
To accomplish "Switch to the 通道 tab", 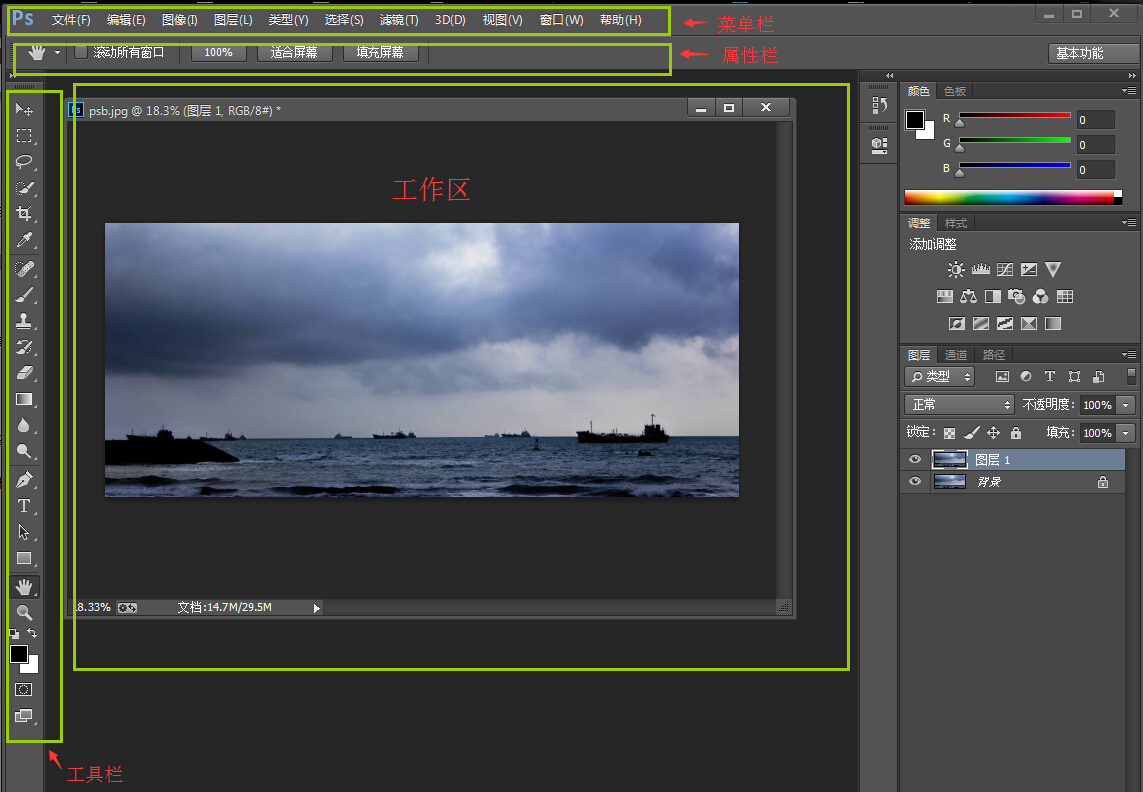I will pos(956,355).
